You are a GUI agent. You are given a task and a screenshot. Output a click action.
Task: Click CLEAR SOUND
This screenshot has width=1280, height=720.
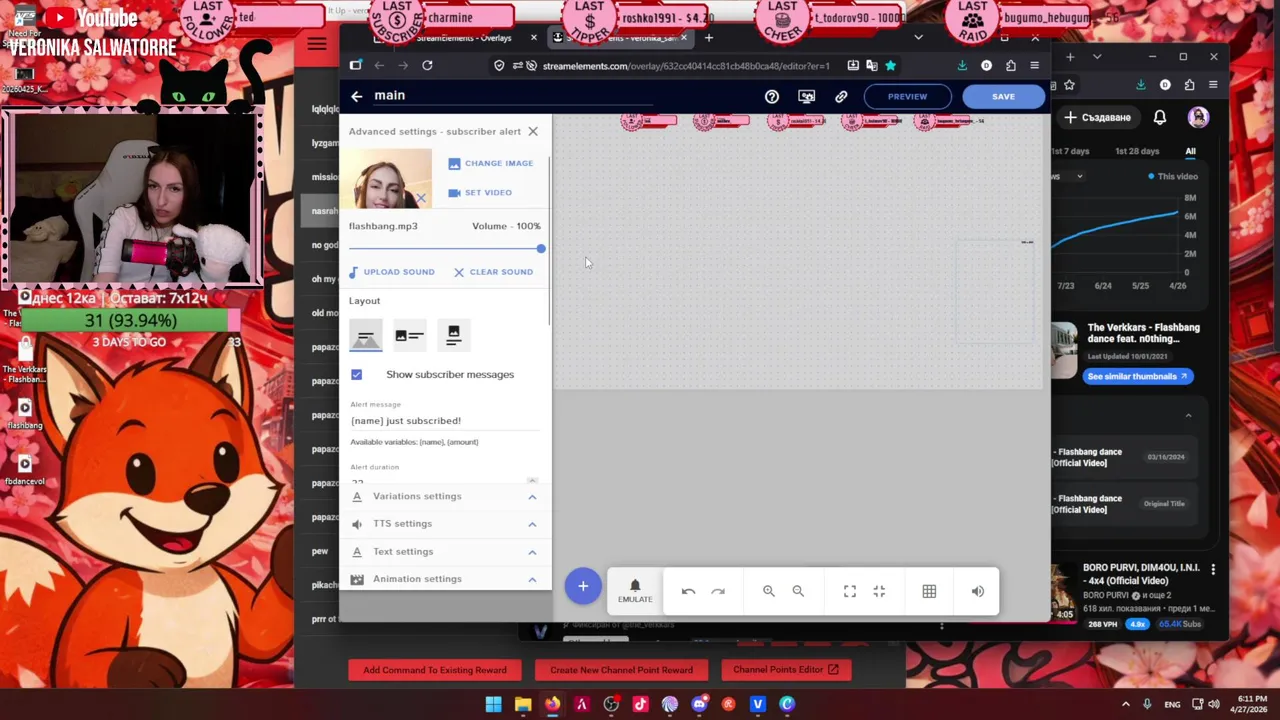(493, 272)
